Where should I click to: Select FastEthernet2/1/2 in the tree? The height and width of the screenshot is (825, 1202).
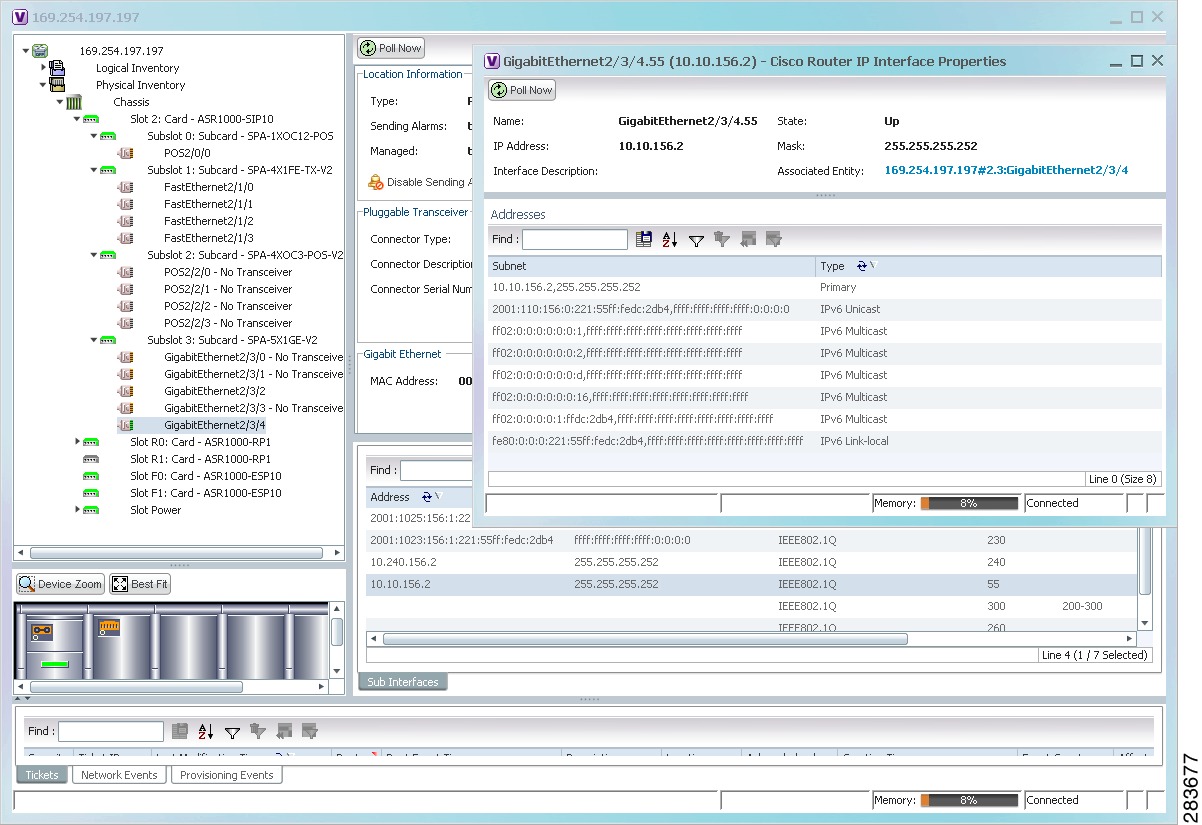[x=208, y=221]
